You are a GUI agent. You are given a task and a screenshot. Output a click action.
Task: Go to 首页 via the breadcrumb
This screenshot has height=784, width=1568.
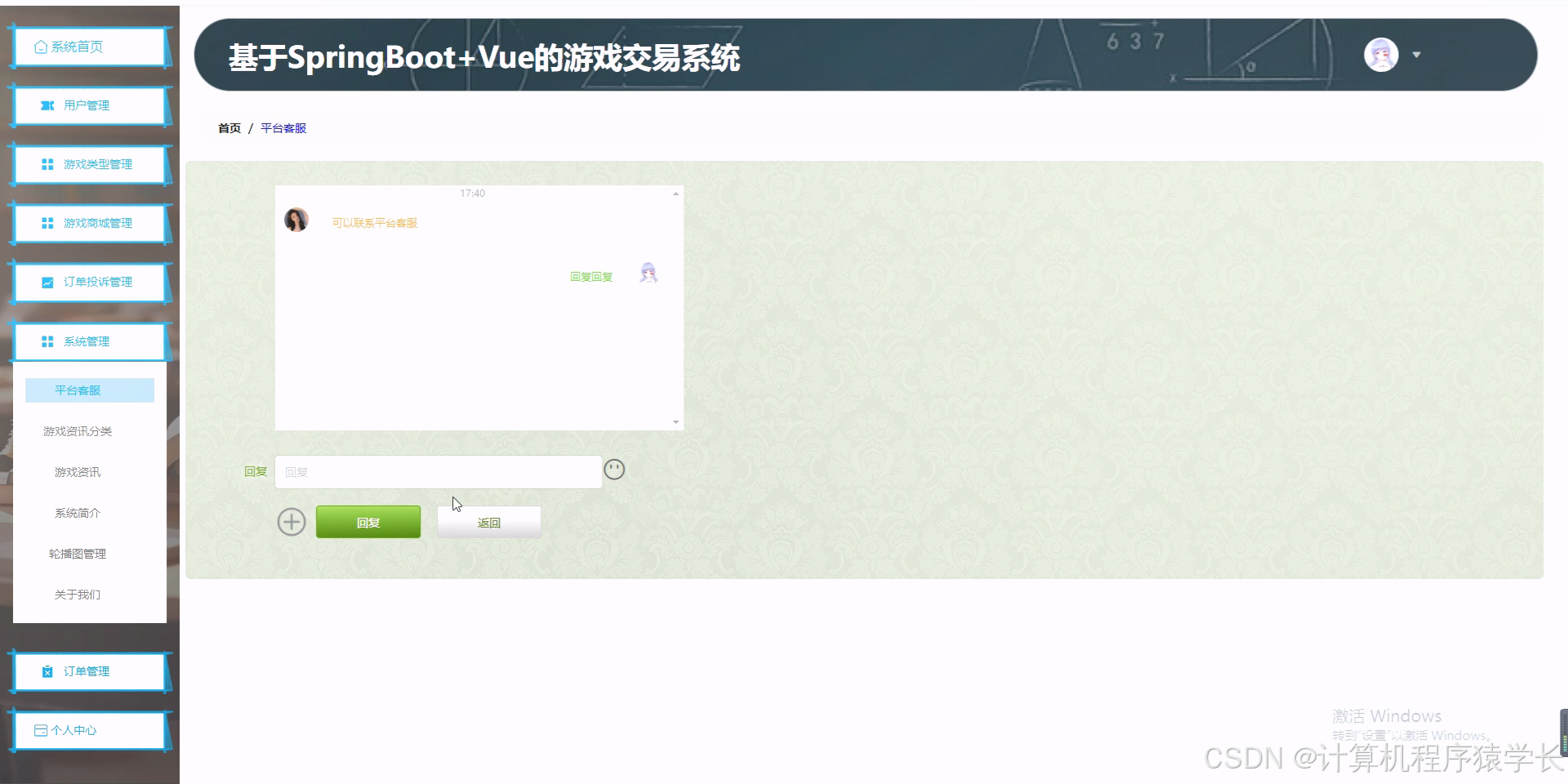pyautogui.click(x=229, y=128)
